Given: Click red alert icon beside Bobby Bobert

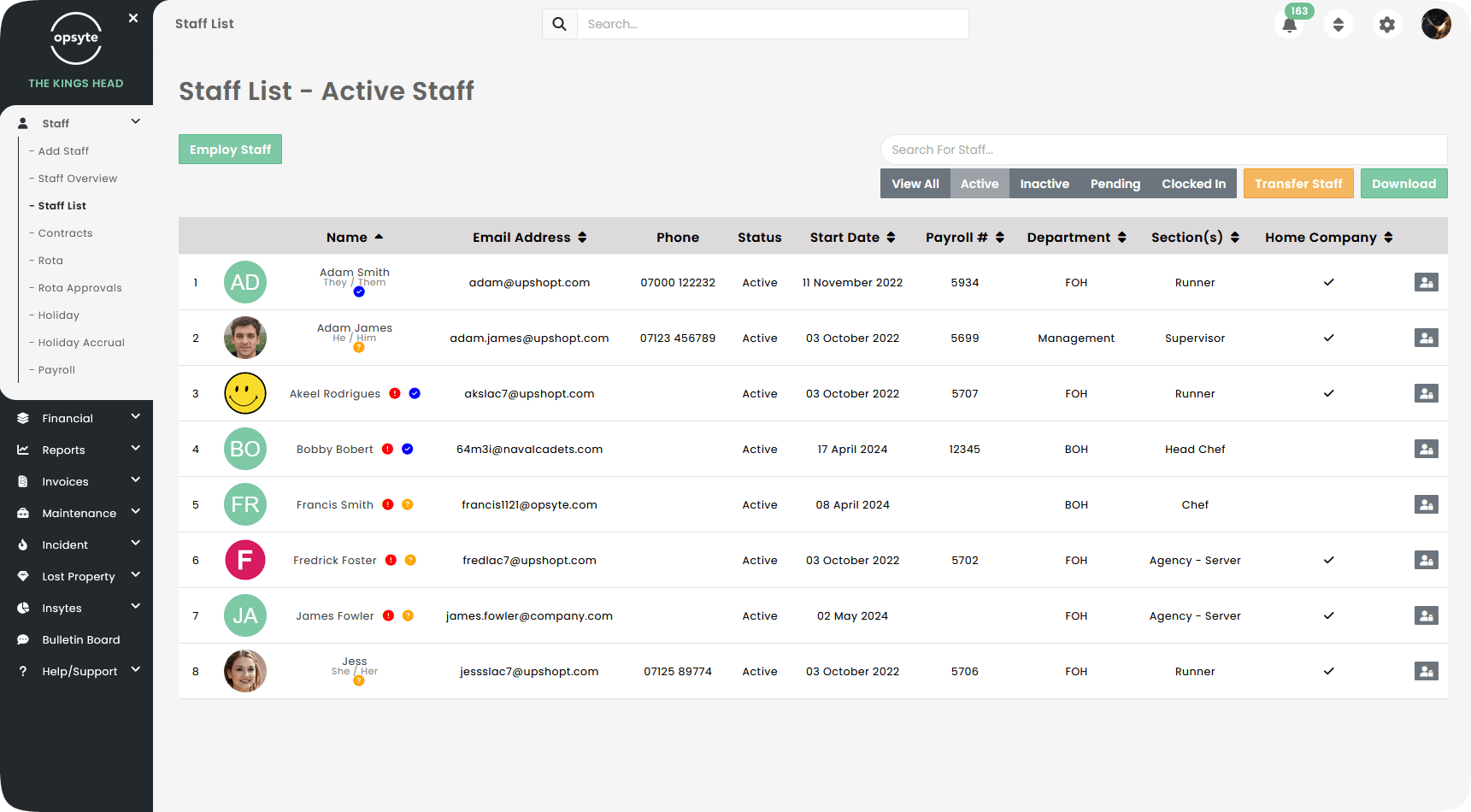Looking at the screenshot, I should pyautogui.click(x=388, y=449).
